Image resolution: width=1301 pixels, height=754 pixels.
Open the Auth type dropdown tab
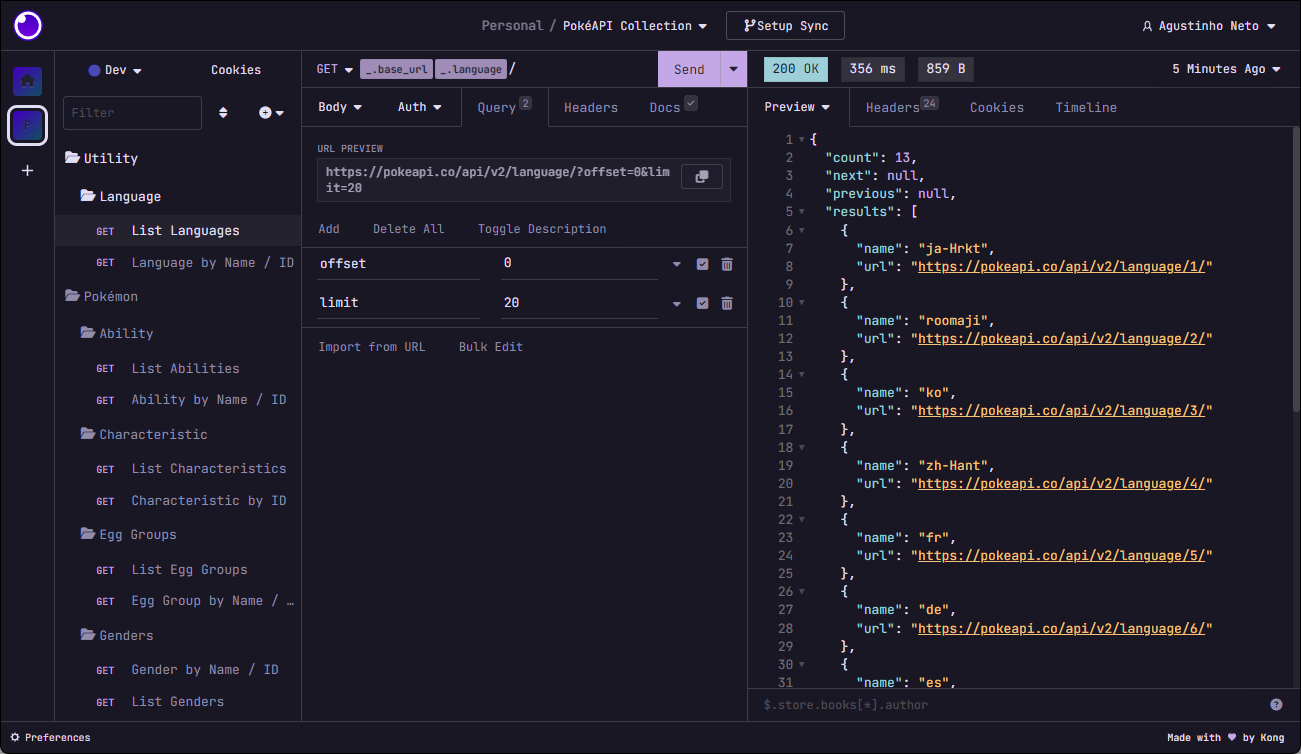(x=419, y=107)
